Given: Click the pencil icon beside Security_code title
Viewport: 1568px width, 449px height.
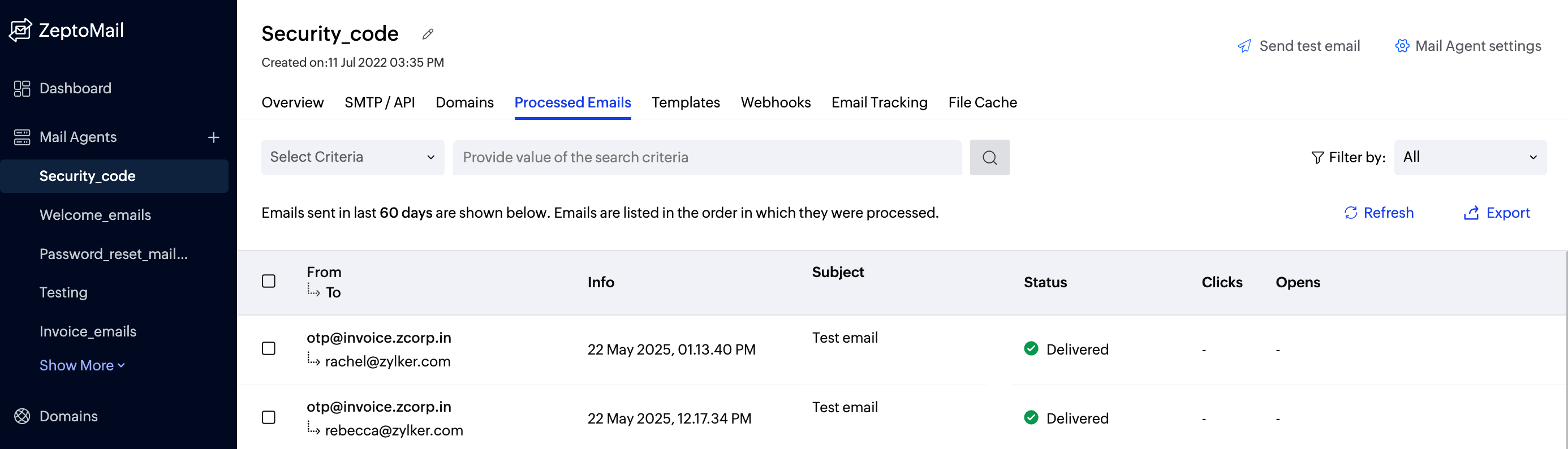Looking at the screenshot, I should (428, 34).
